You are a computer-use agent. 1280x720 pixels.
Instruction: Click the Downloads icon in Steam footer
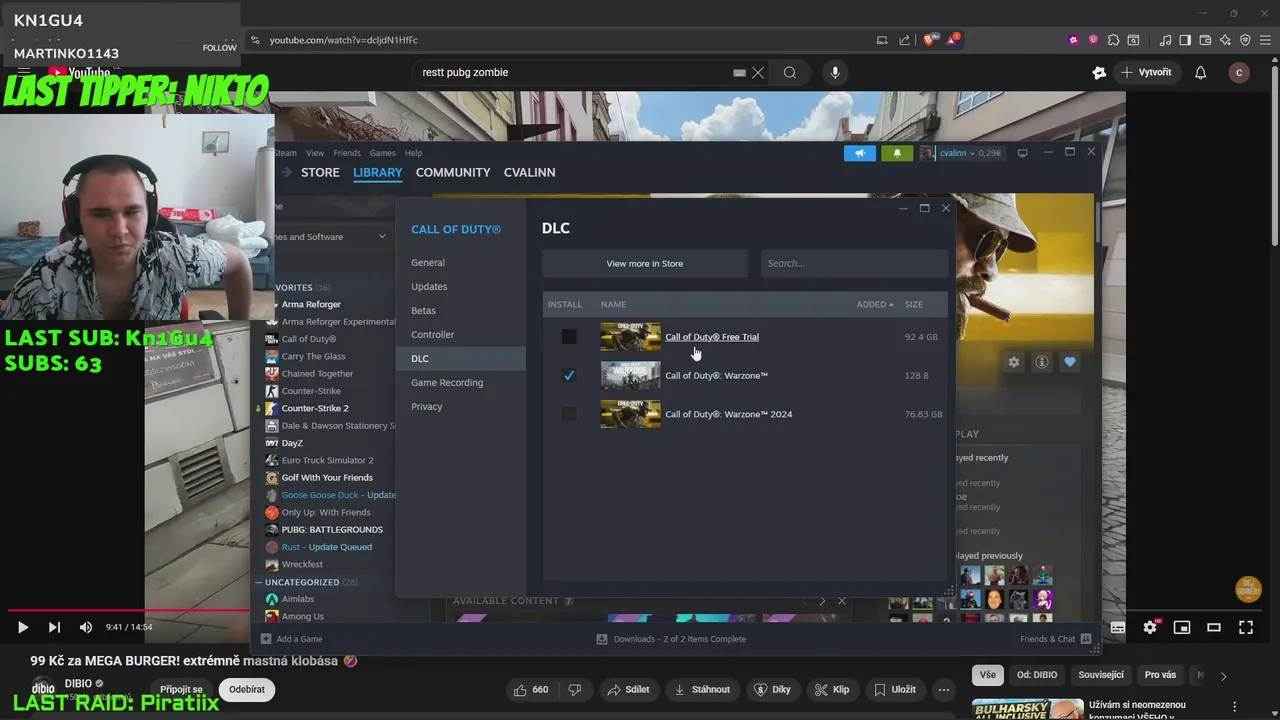(602, 639)
